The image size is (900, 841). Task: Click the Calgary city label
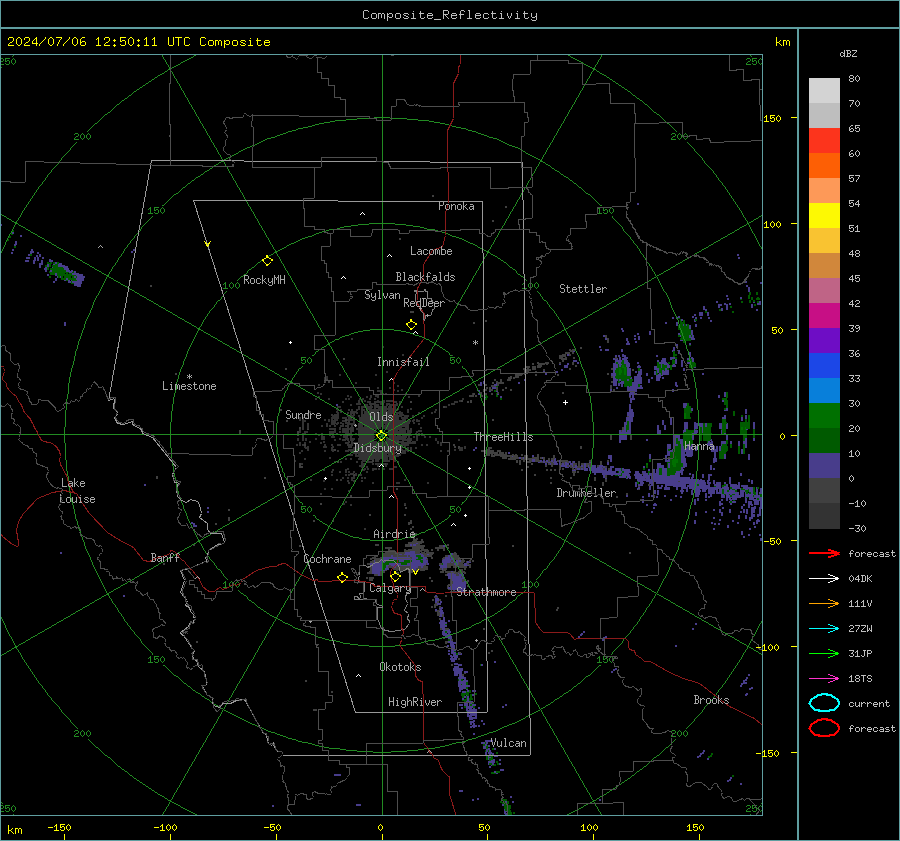(390, 588)
